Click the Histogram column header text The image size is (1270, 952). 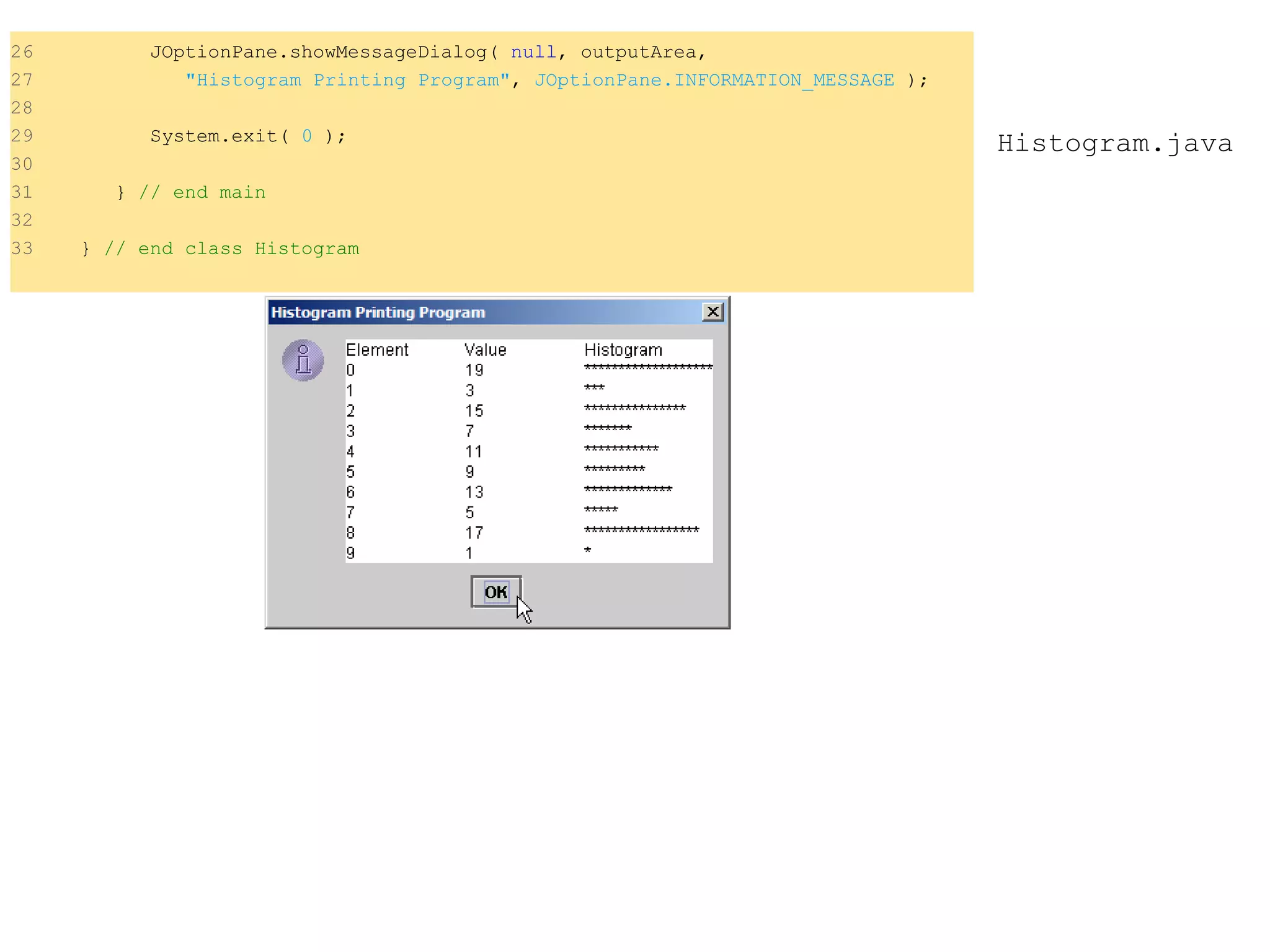click(x=623, y=350)
